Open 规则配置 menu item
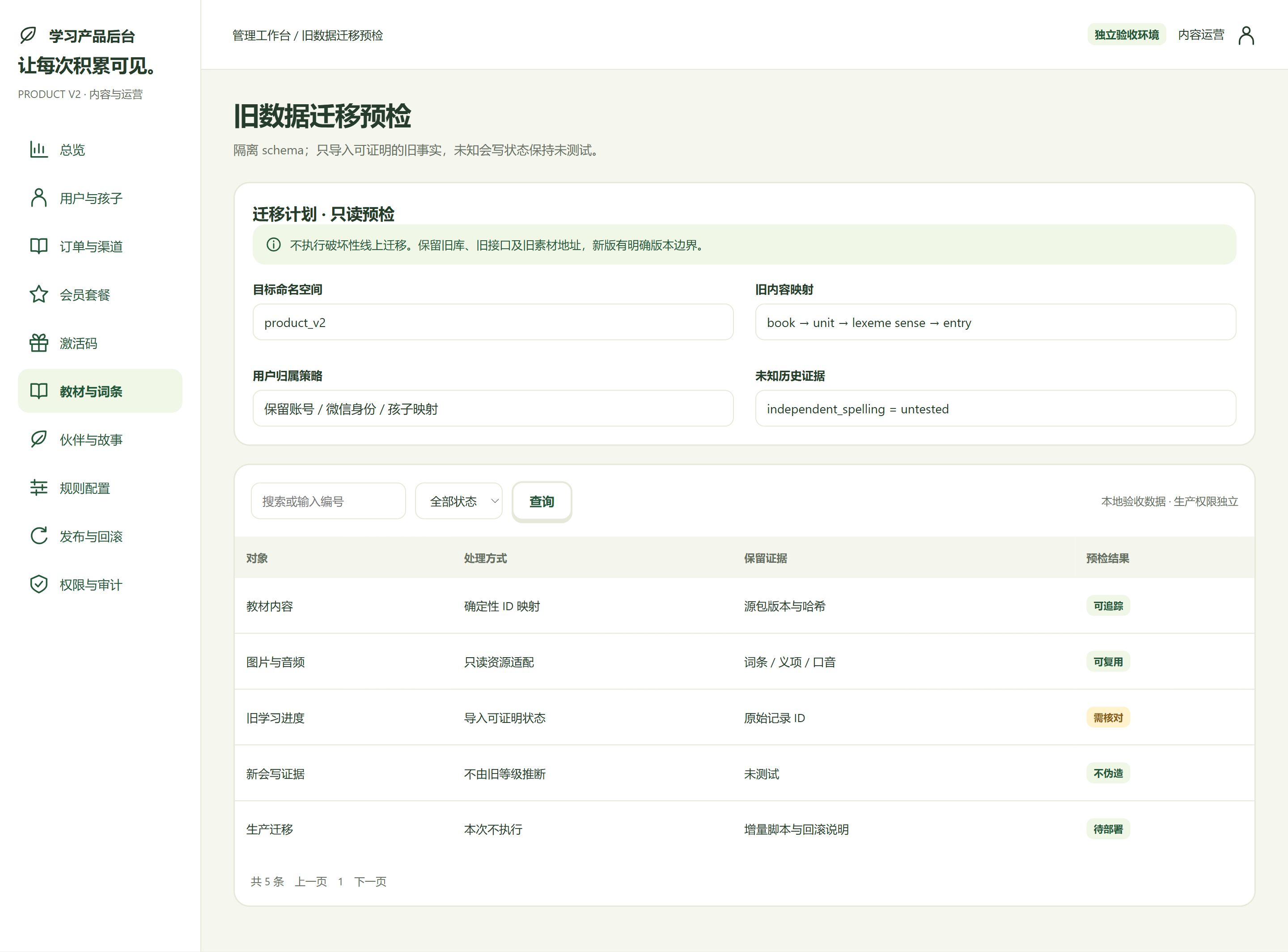This screenshot has height=952, width=1288. tap(100, 488)
